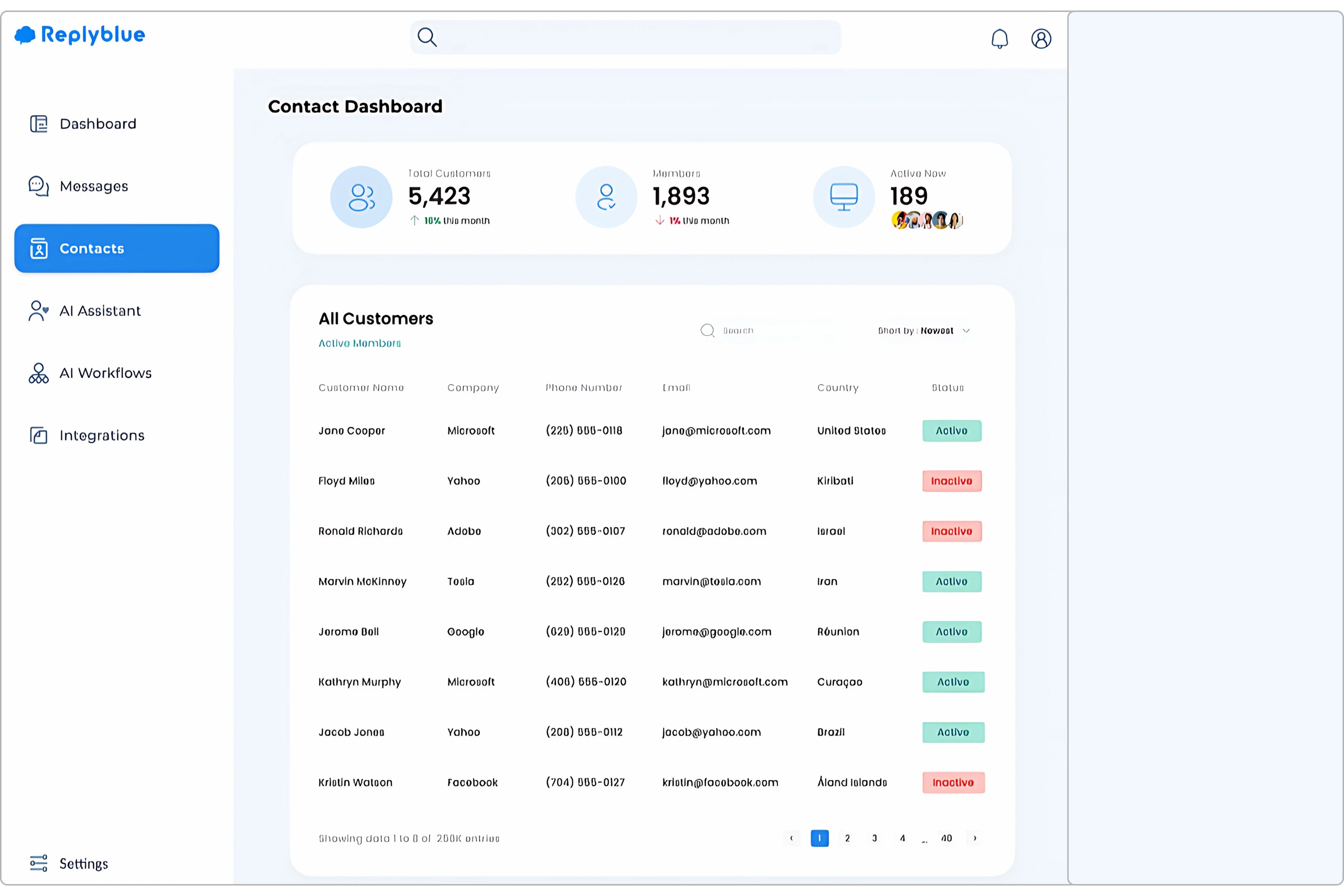Open Integrations page

(x=102, y=435)
